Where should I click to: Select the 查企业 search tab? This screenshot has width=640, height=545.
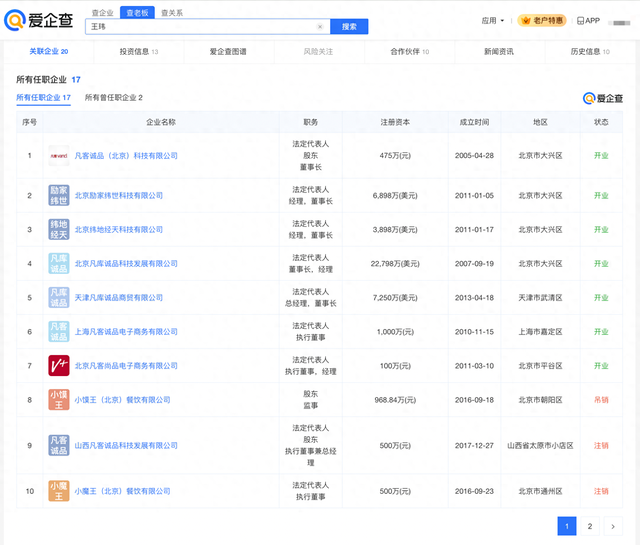click(102, 13)
